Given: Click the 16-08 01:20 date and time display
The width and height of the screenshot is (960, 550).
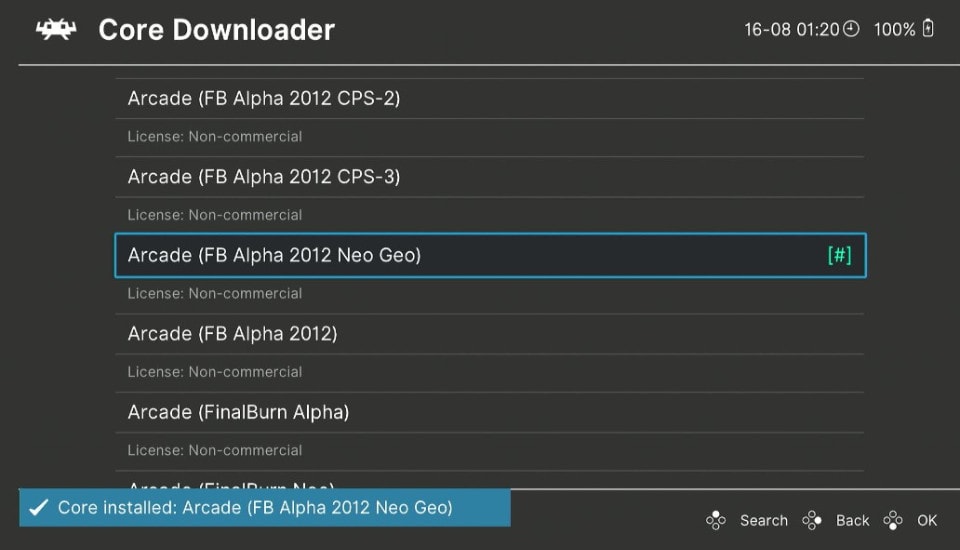Looking at the screenshot, I should 791,29.
